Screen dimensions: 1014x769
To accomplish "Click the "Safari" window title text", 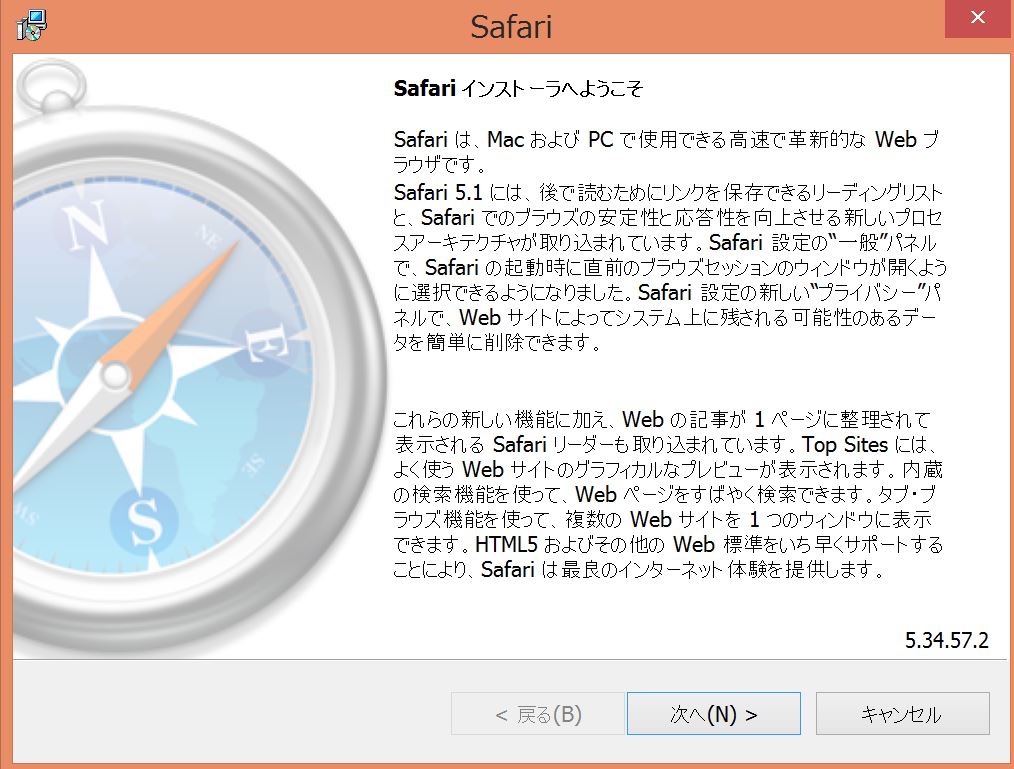I will click(511, 27).
